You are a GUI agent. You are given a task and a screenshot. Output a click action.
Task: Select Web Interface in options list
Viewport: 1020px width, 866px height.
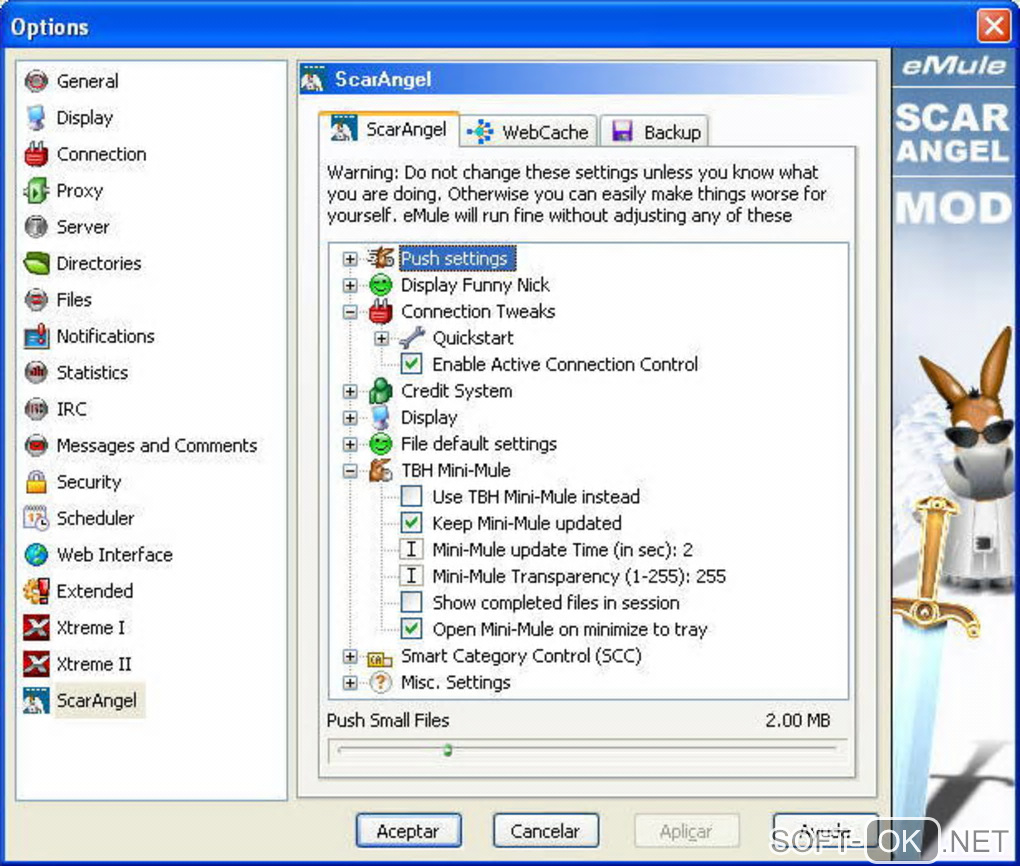[114, 555]
